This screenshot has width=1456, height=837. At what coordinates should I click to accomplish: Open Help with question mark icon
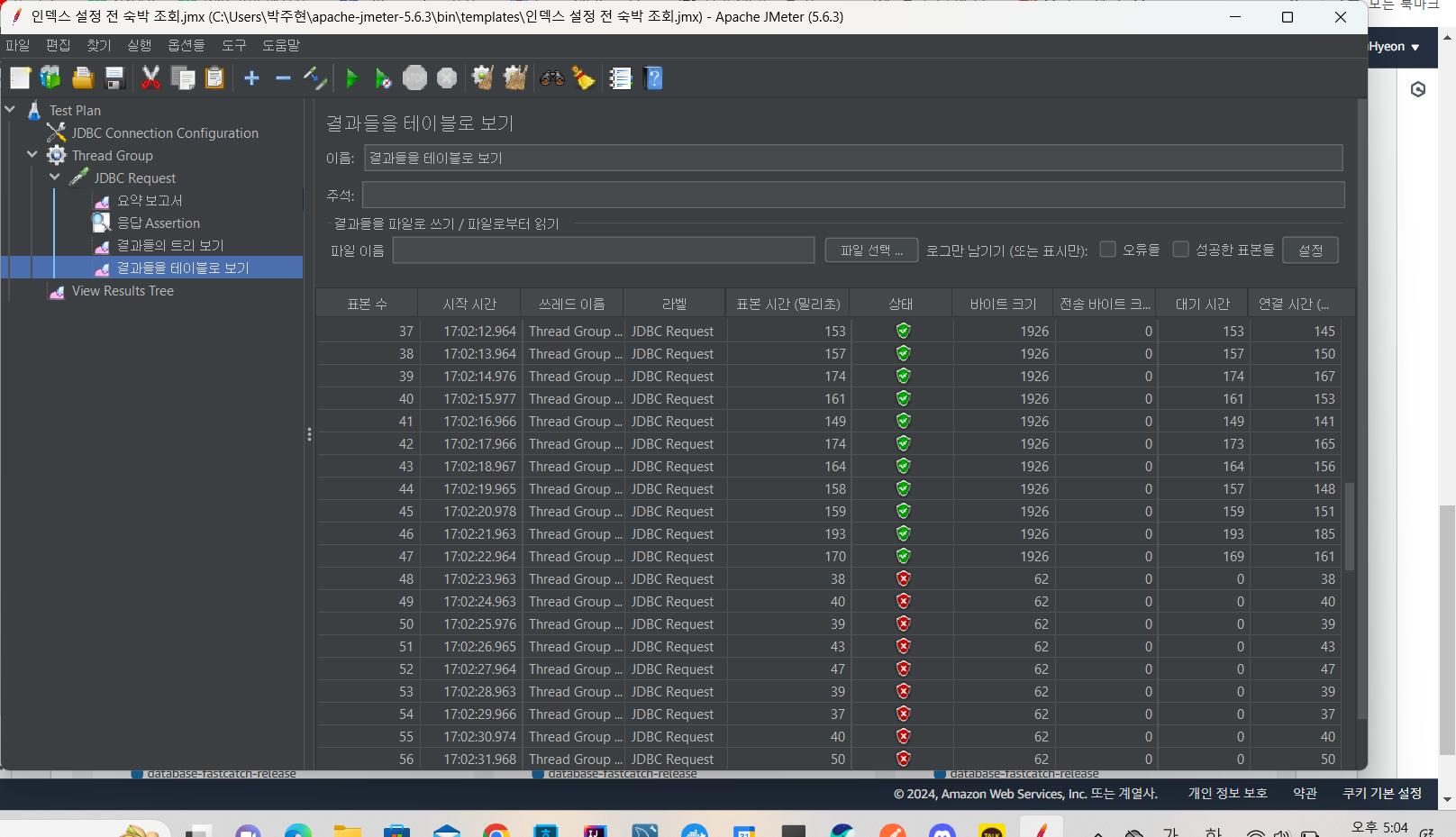coord(654,78)
